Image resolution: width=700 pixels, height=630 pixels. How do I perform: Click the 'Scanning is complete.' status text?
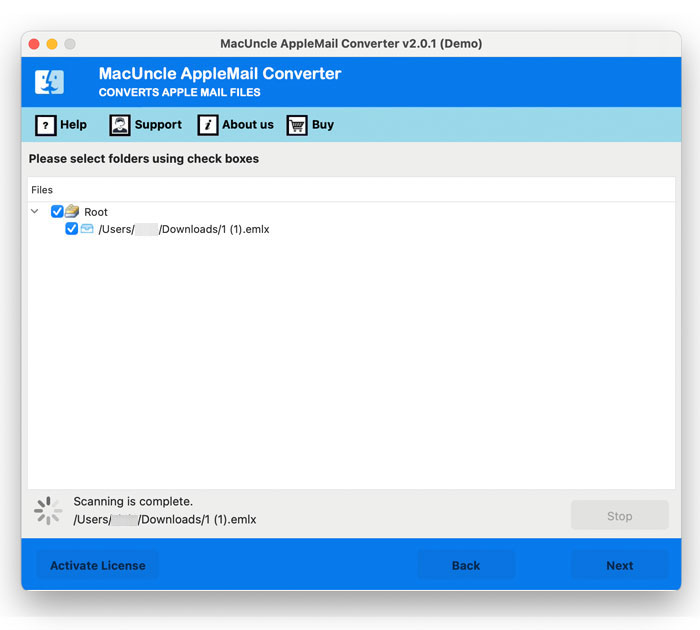pos(133,501)
